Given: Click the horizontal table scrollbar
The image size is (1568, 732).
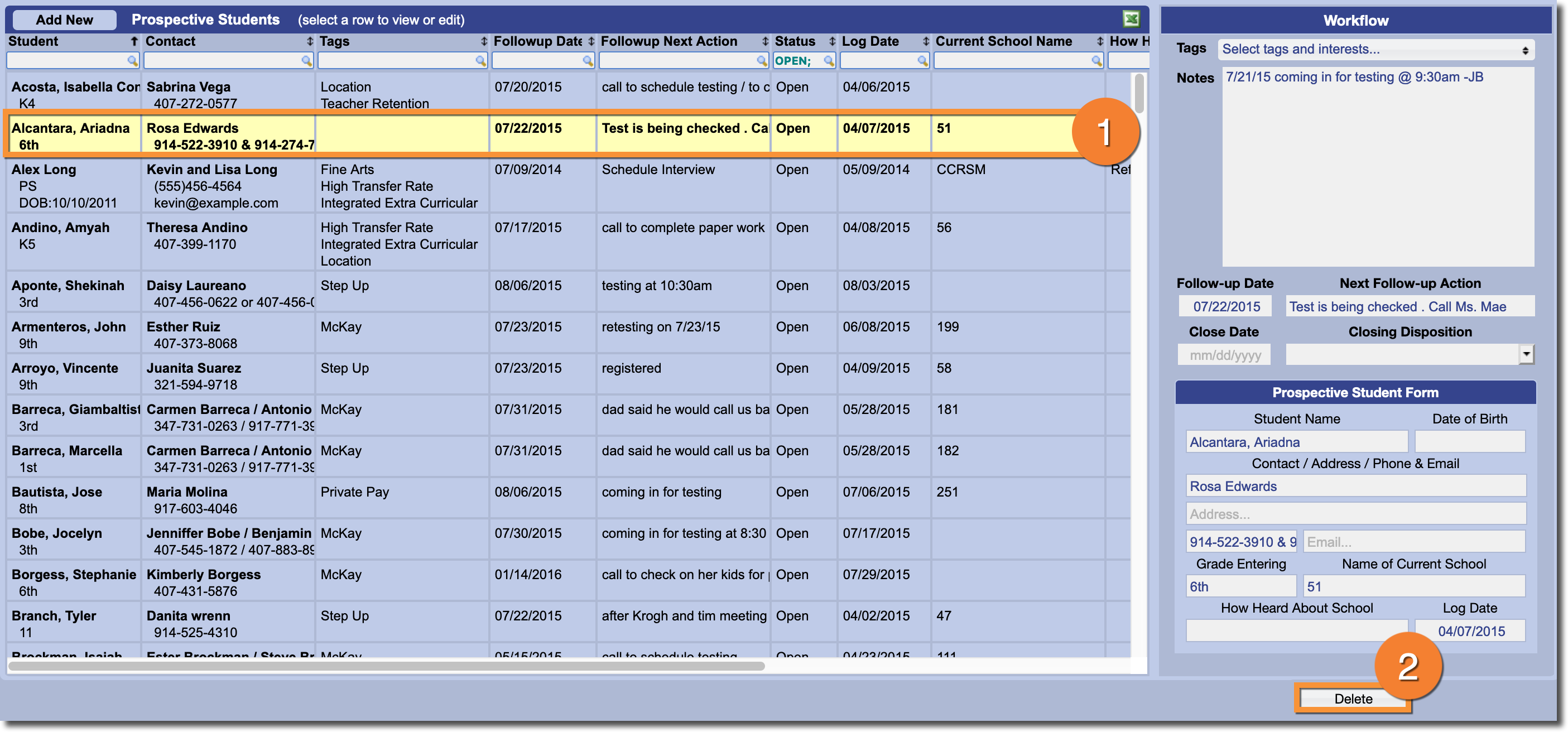Looking at the screenshot, I should (386, 666).
